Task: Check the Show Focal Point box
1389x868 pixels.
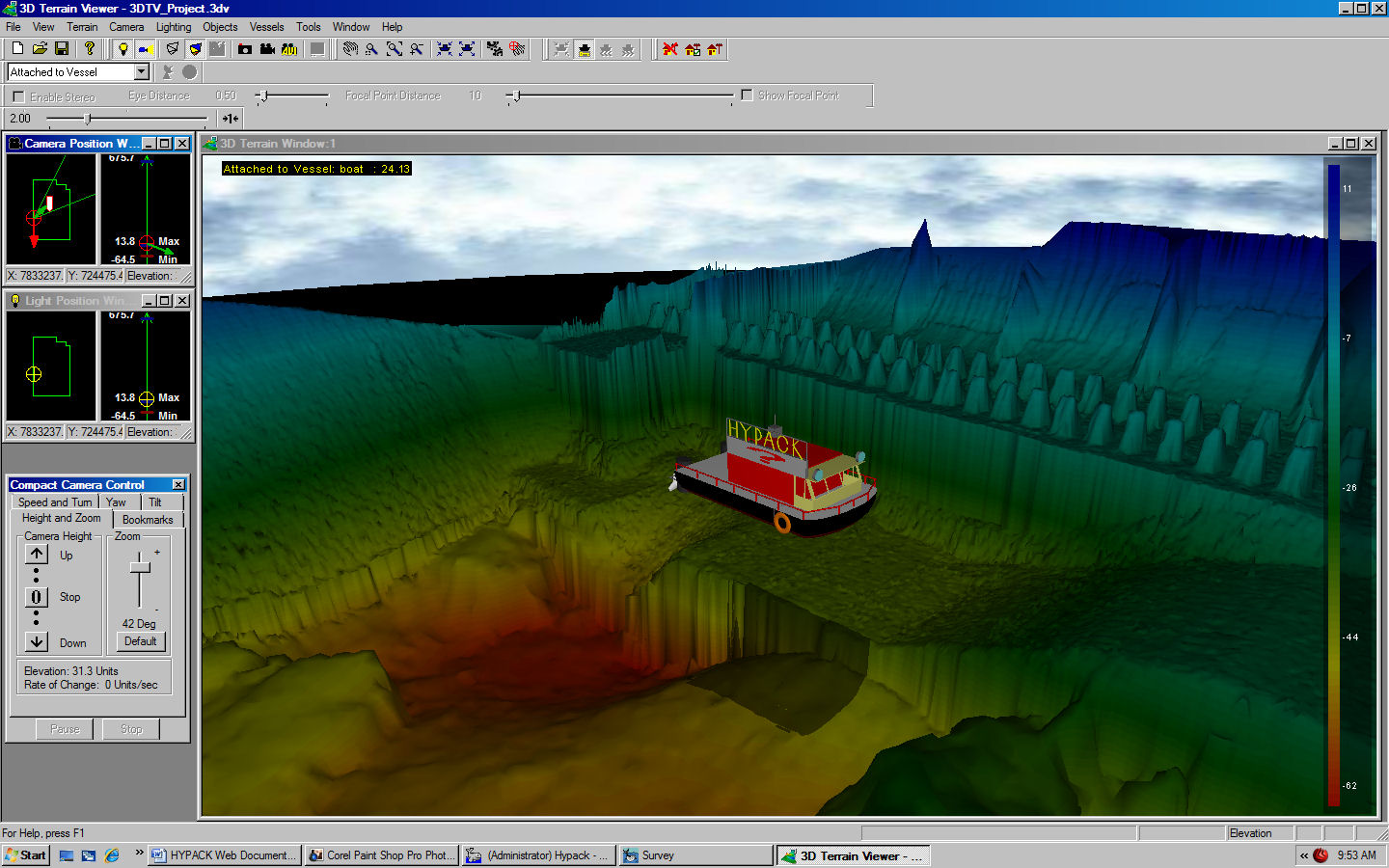Action: tap(747, 95)
